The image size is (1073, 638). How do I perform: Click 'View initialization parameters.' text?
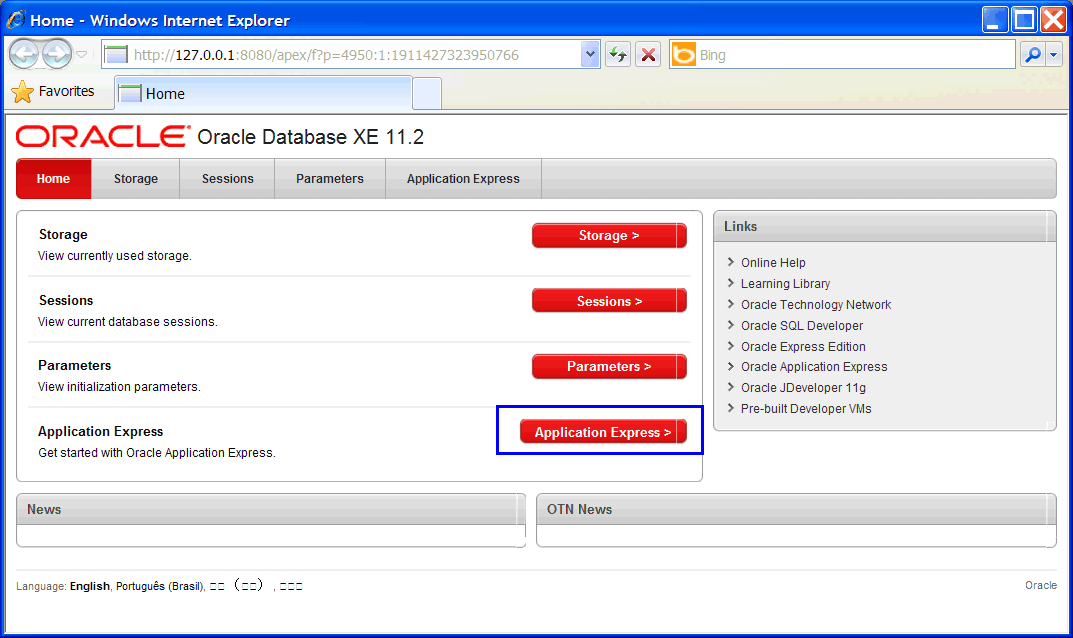(119, 387)
